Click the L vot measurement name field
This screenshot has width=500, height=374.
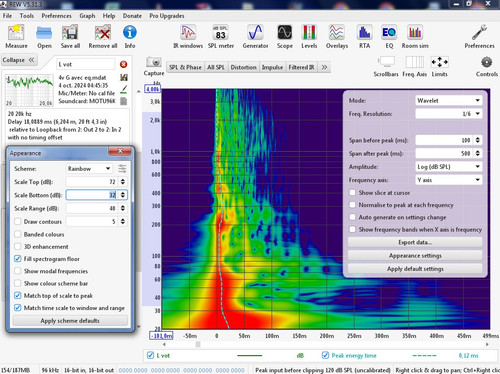pyautogui.click(x=85, y=64)
